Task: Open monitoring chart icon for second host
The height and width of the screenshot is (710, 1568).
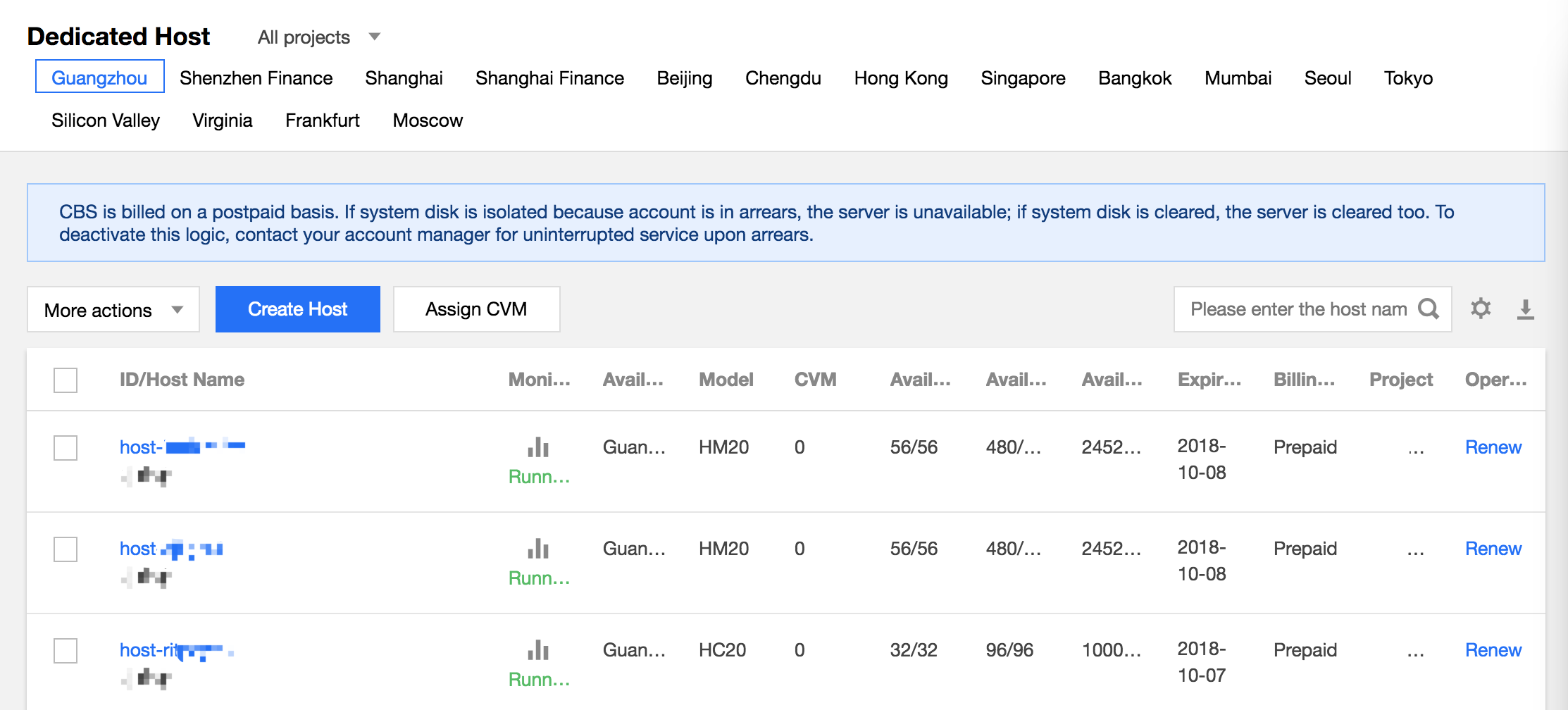Action: tap(538, 548)
